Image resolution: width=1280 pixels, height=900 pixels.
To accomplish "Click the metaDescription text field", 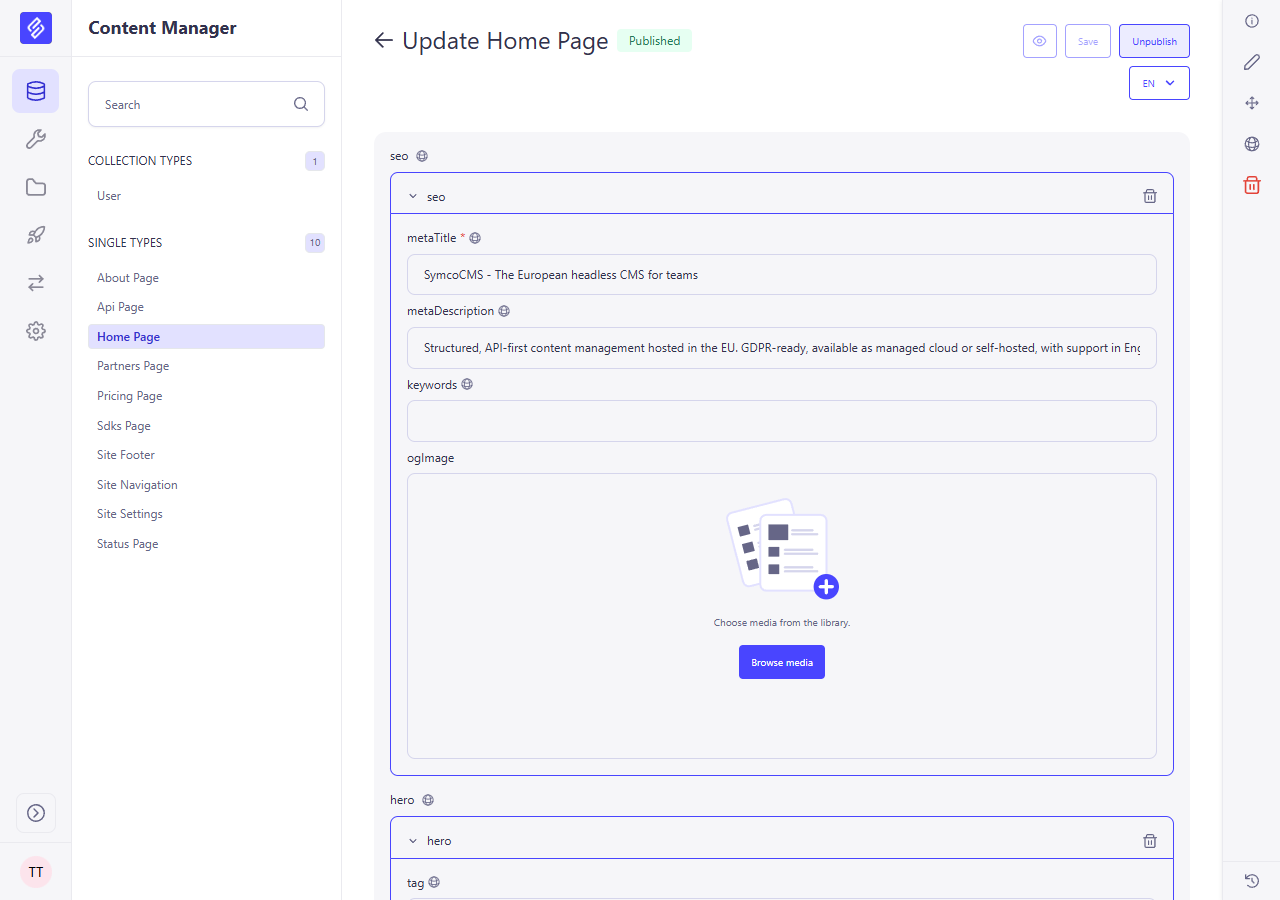I will [782, 348].
